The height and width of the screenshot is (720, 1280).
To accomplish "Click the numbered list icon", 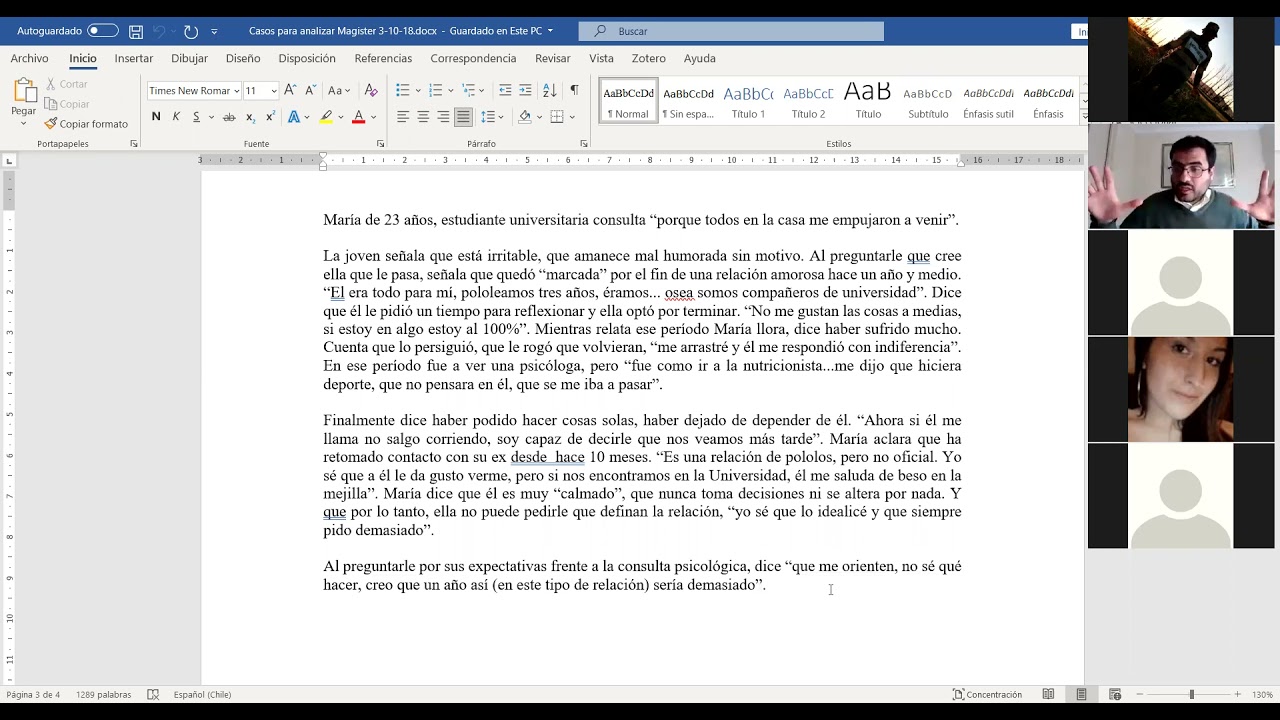I will coord(435,91).
